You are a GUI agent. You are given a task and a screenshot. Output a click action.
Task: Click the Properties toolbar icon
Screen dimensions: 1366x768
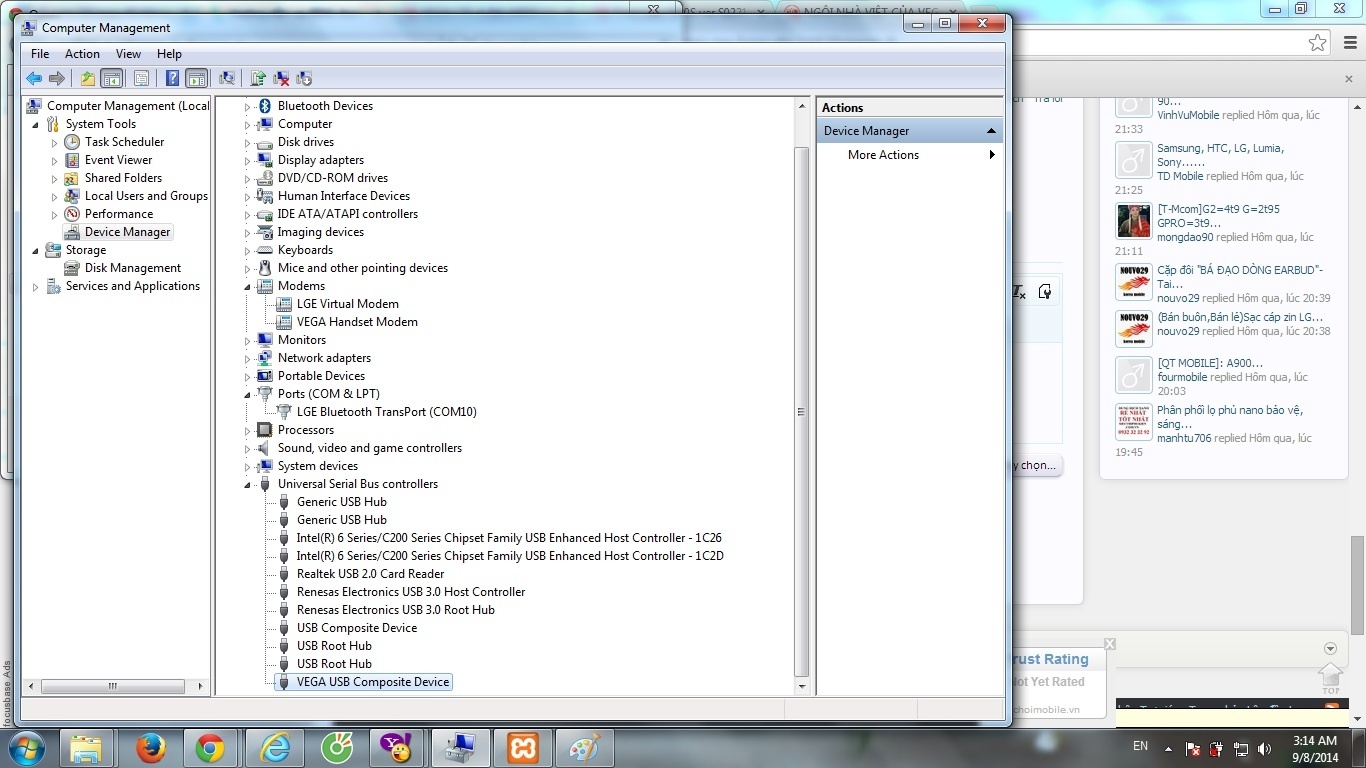(141, 78)
